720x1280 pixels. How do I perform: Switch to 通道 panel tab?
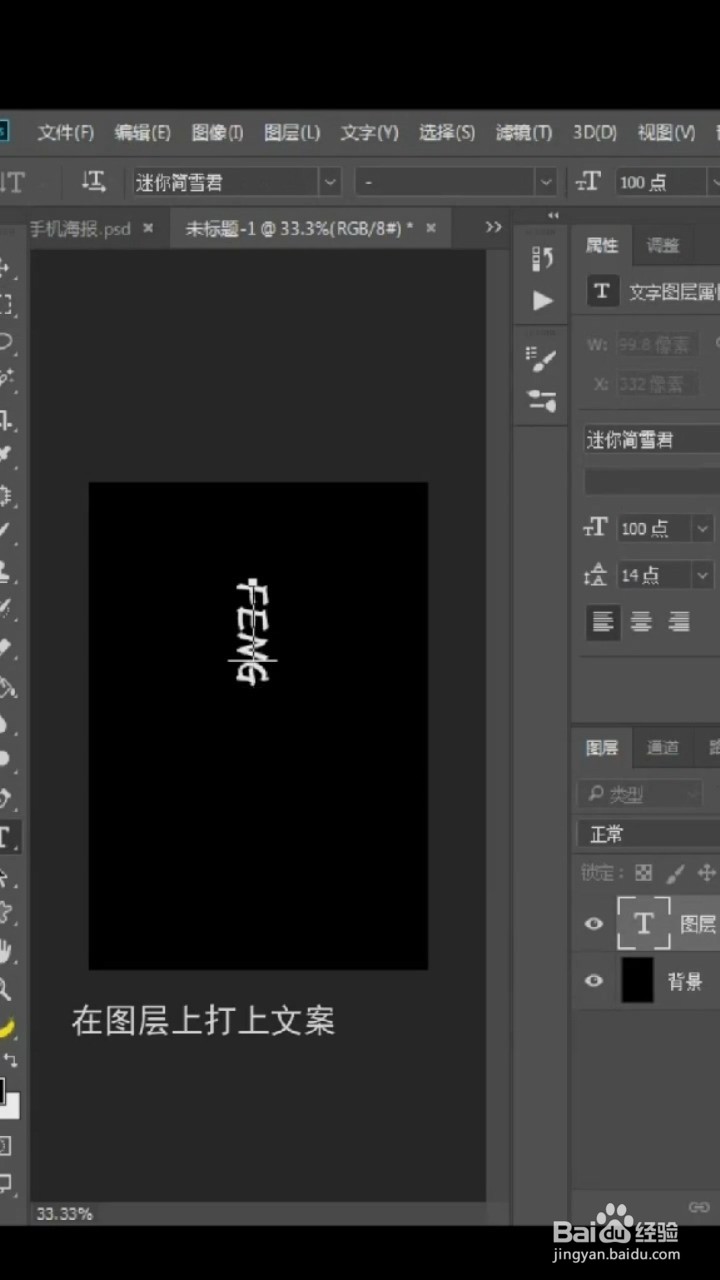click(662, 747)
